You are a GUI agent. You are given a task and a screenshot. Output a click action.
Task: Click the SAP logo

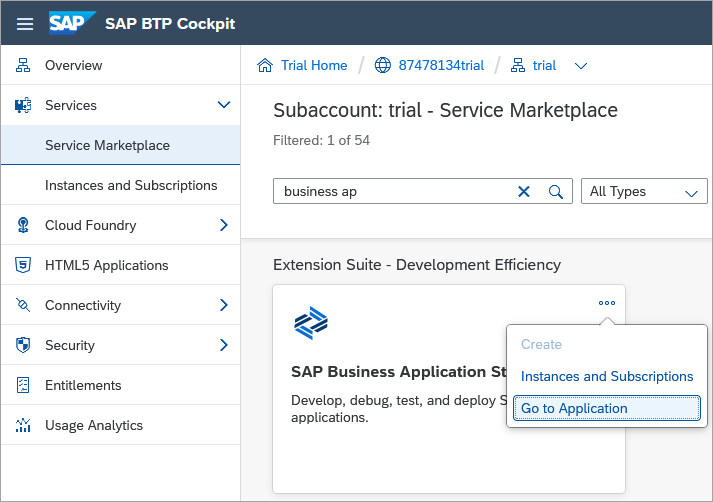(72, 23)
